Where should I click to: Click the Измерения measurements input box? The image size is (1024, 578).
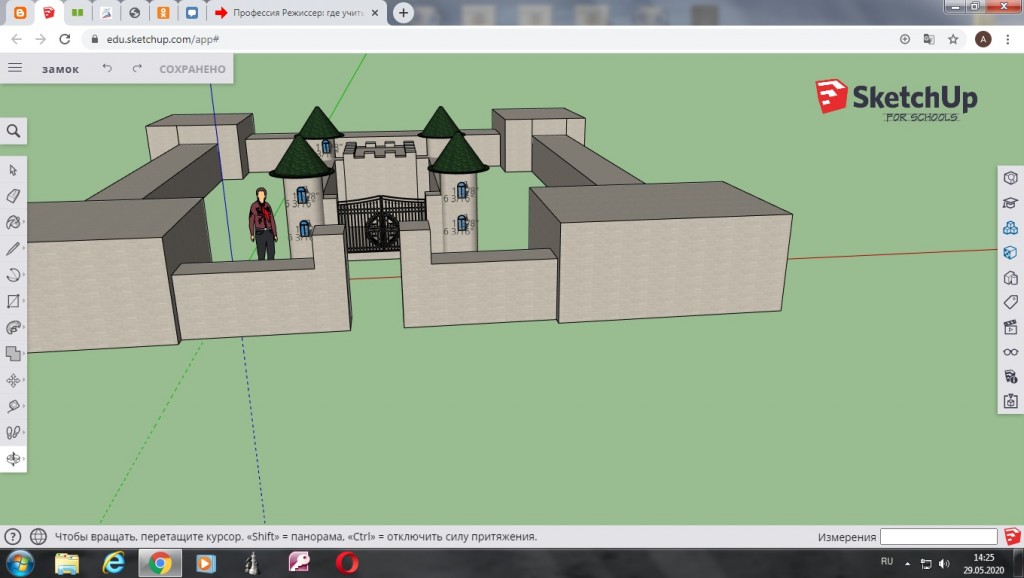point(938,537)
